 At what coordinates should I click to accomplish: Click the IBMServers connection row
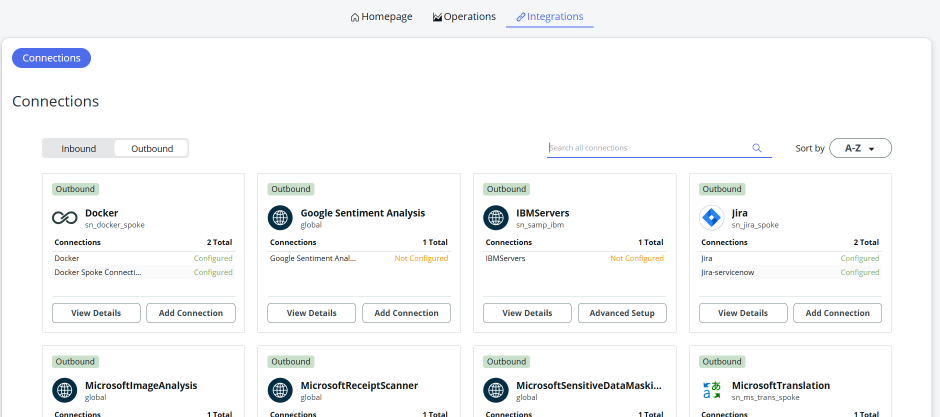pos(574,258)
